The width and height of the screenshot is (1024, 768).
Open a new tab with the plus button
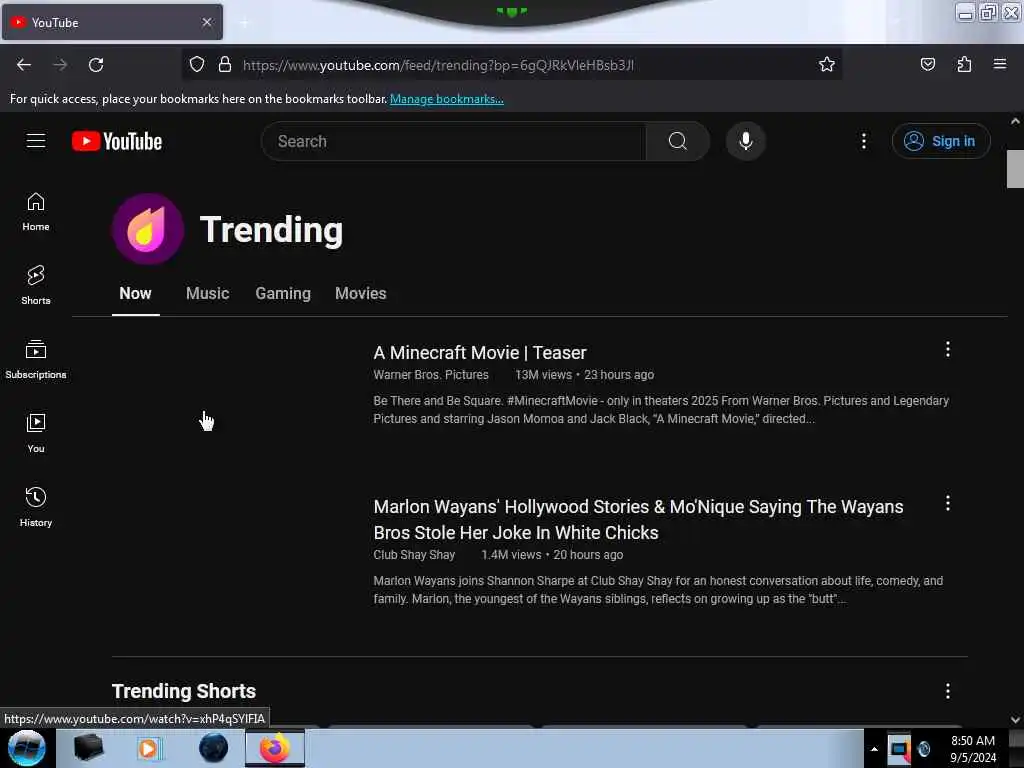(244, 23)
